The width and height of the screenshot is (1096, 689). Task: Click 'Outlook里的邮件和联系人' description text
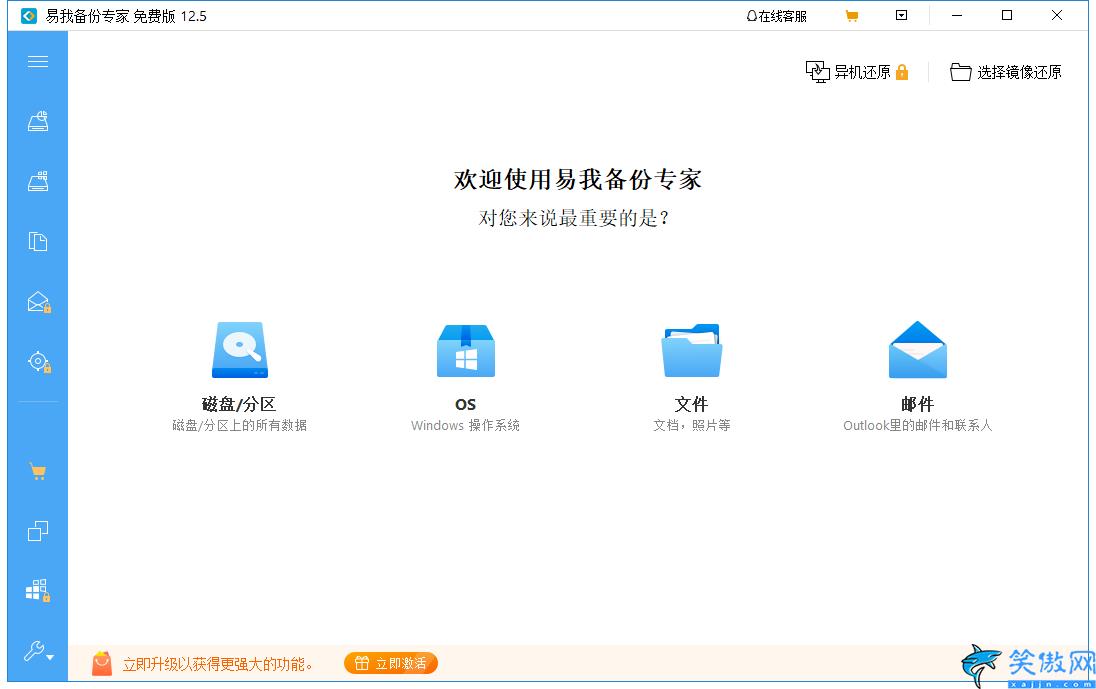pos(917,426)
